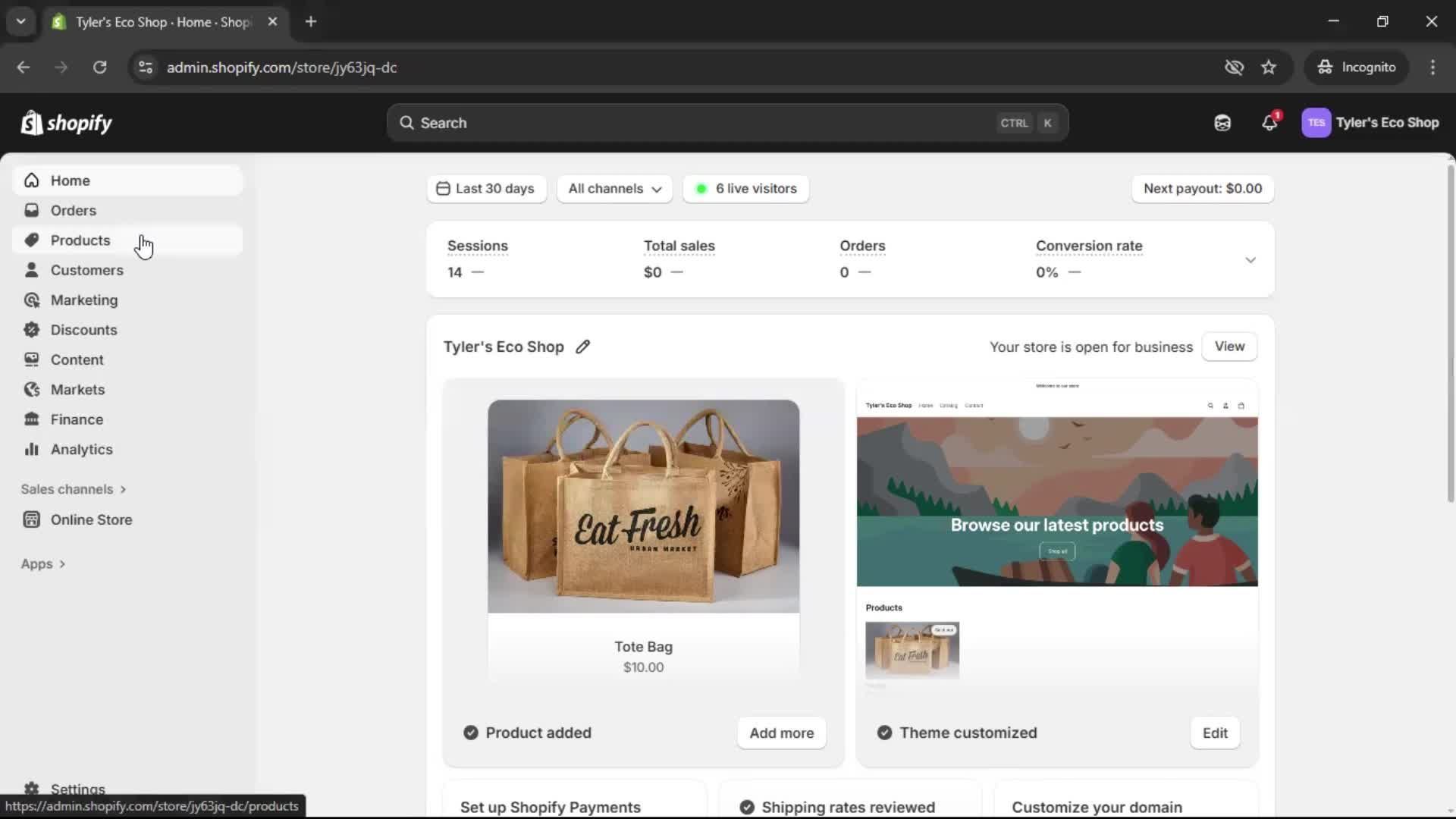This screenshot has height=819, width=1456.
Task: Click the notifications bell icon
Action: coord(1269,123)
